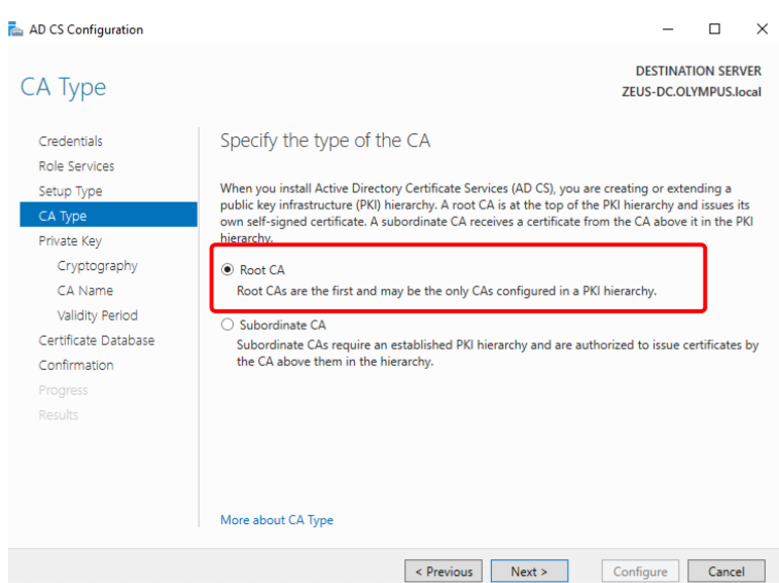
Task: Open the Private Key step
Action: pyautogui.click(x=70, y=241)
